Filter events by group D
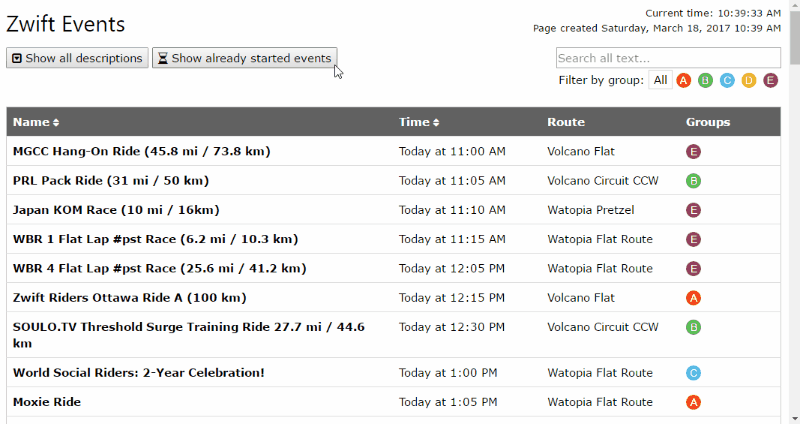The width and height of the screenshot is (800, 424). click(x=748, y=80)
